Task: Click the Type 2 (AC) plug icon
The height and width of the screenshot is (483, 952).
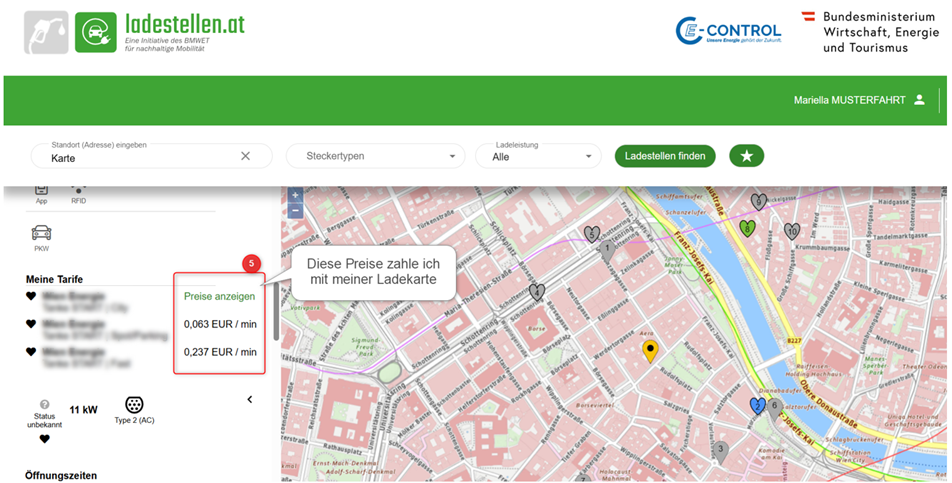Action: point(134,405)
